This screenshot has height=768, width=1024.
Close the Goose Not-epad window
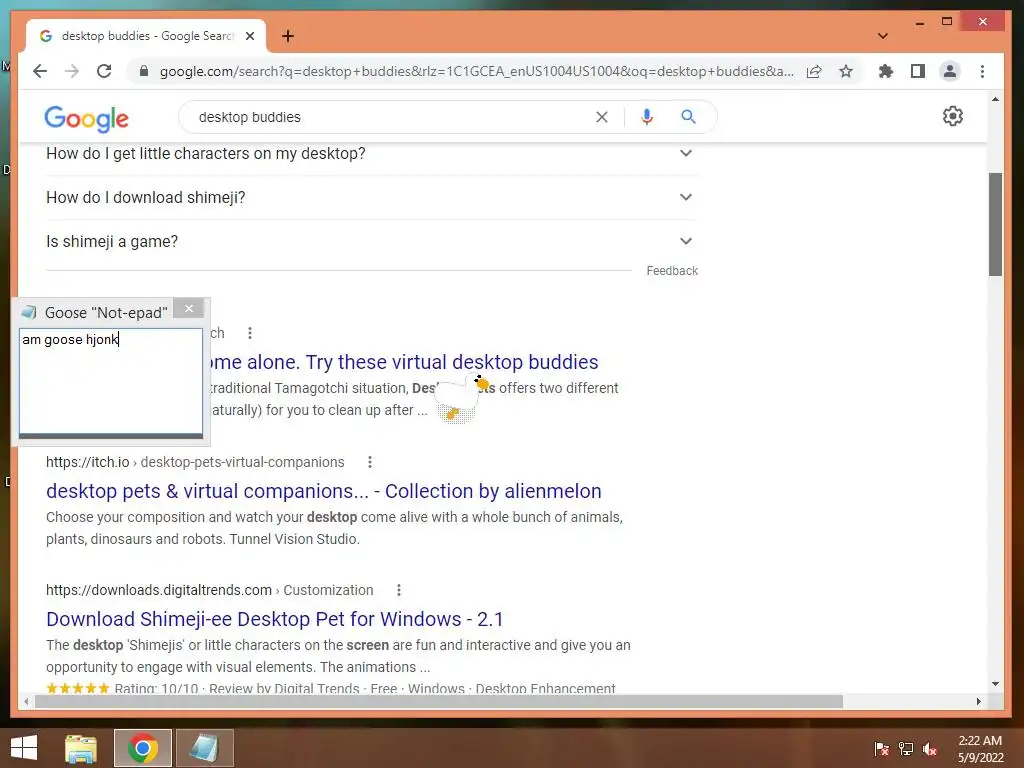tap(189, 309)
